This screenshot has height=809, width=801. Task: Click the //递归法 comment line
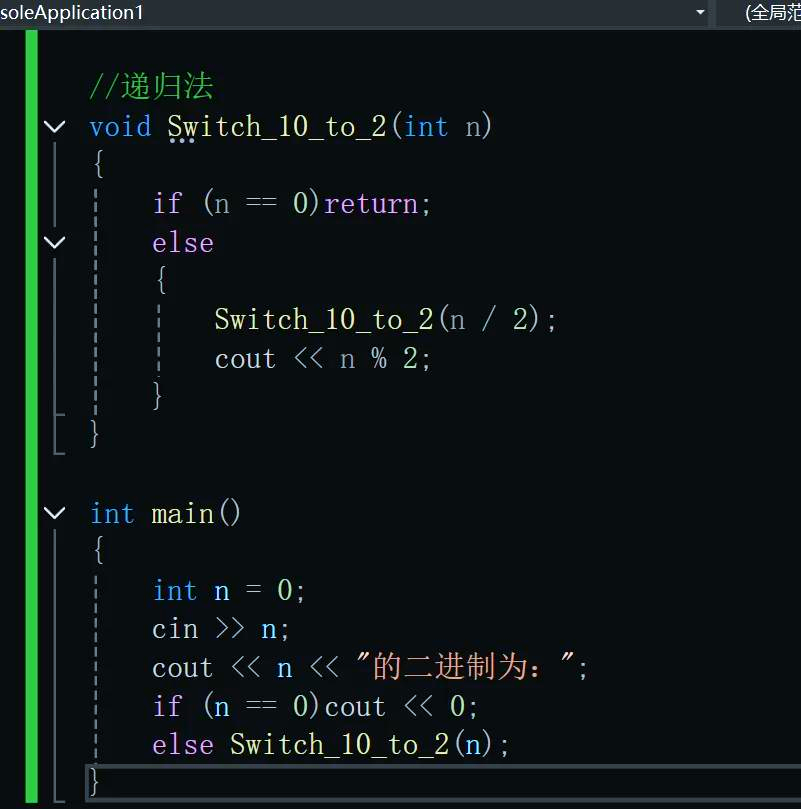151,86
